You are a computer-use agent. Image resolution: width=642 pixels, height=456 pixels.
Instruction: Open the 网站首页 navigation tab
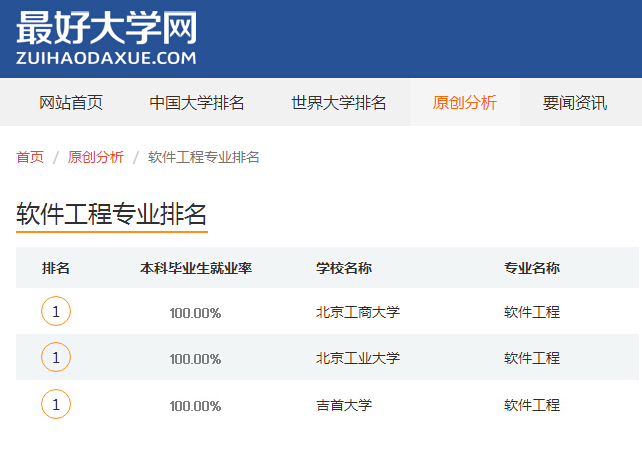tap(71, 103)
